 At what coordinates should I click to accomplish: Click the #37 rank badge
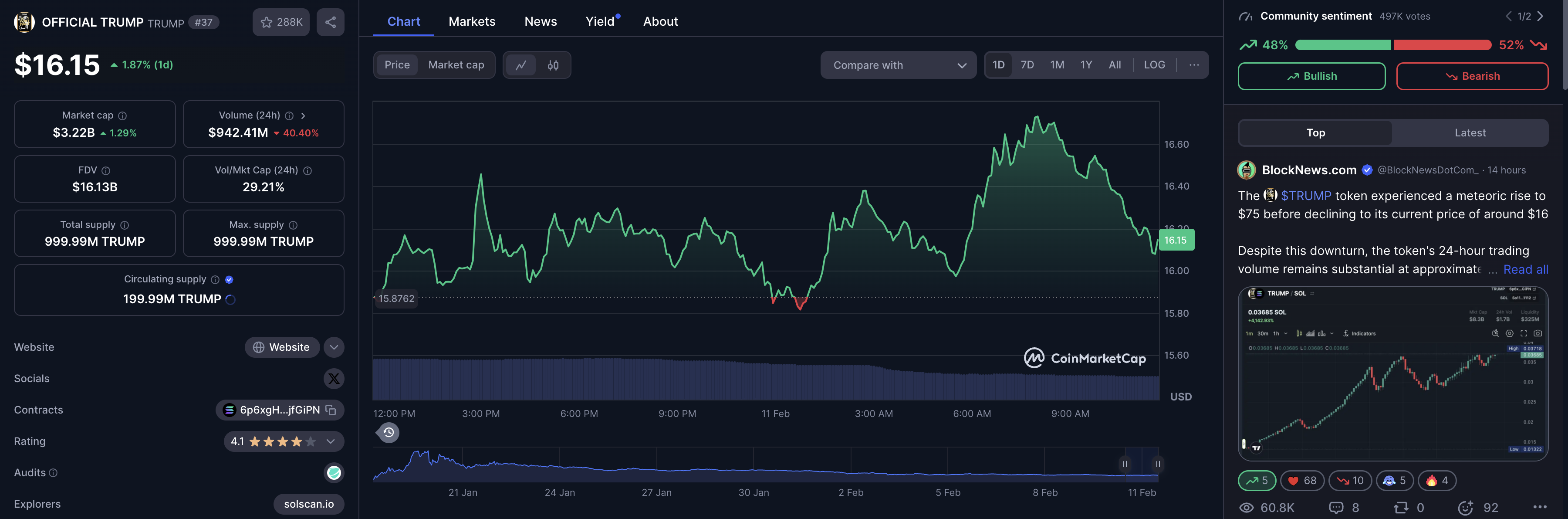tap(204, 23)
